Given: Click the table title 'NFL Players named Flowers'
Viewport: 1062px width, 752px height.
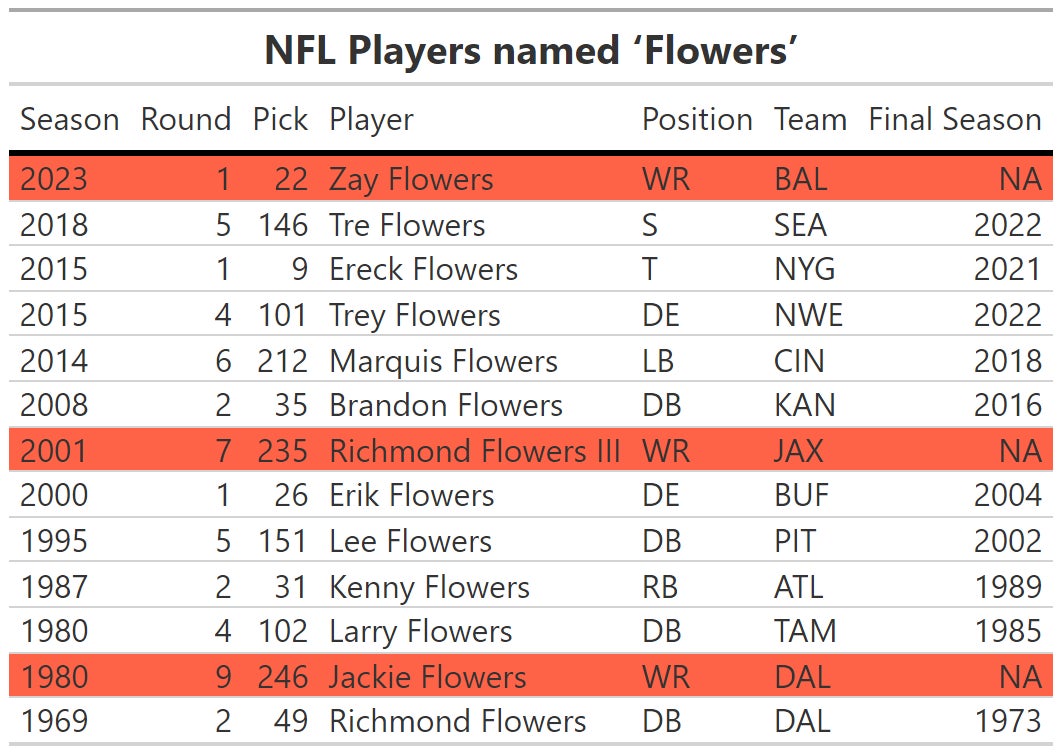Looking at the screenshot, I should point(531,50).
